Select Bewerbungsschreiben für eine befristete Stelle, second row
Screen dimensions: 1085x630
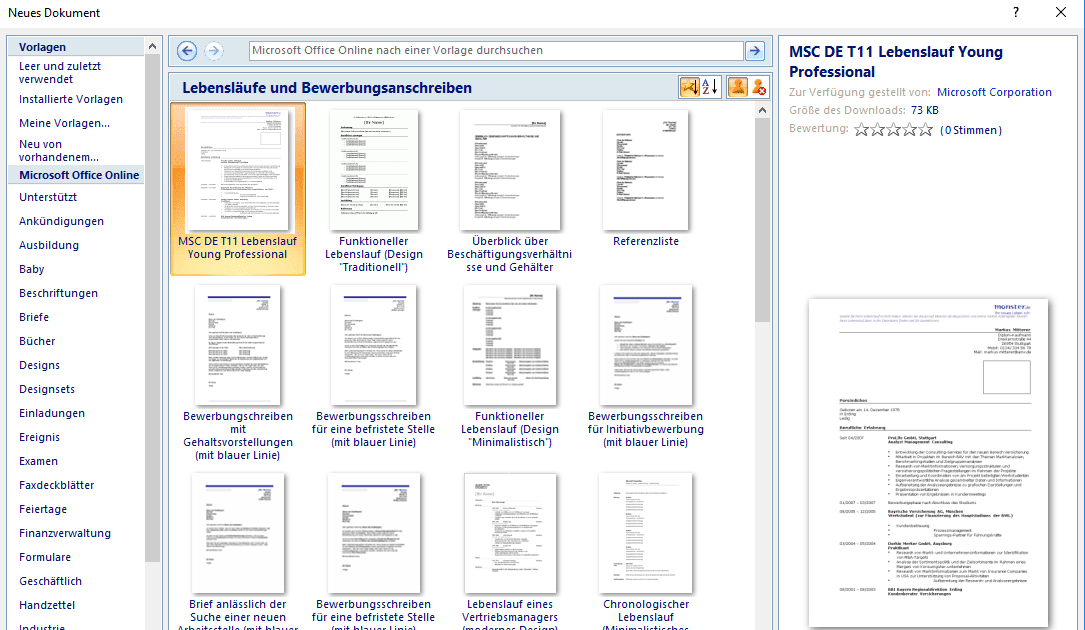(x=374, y=366)
